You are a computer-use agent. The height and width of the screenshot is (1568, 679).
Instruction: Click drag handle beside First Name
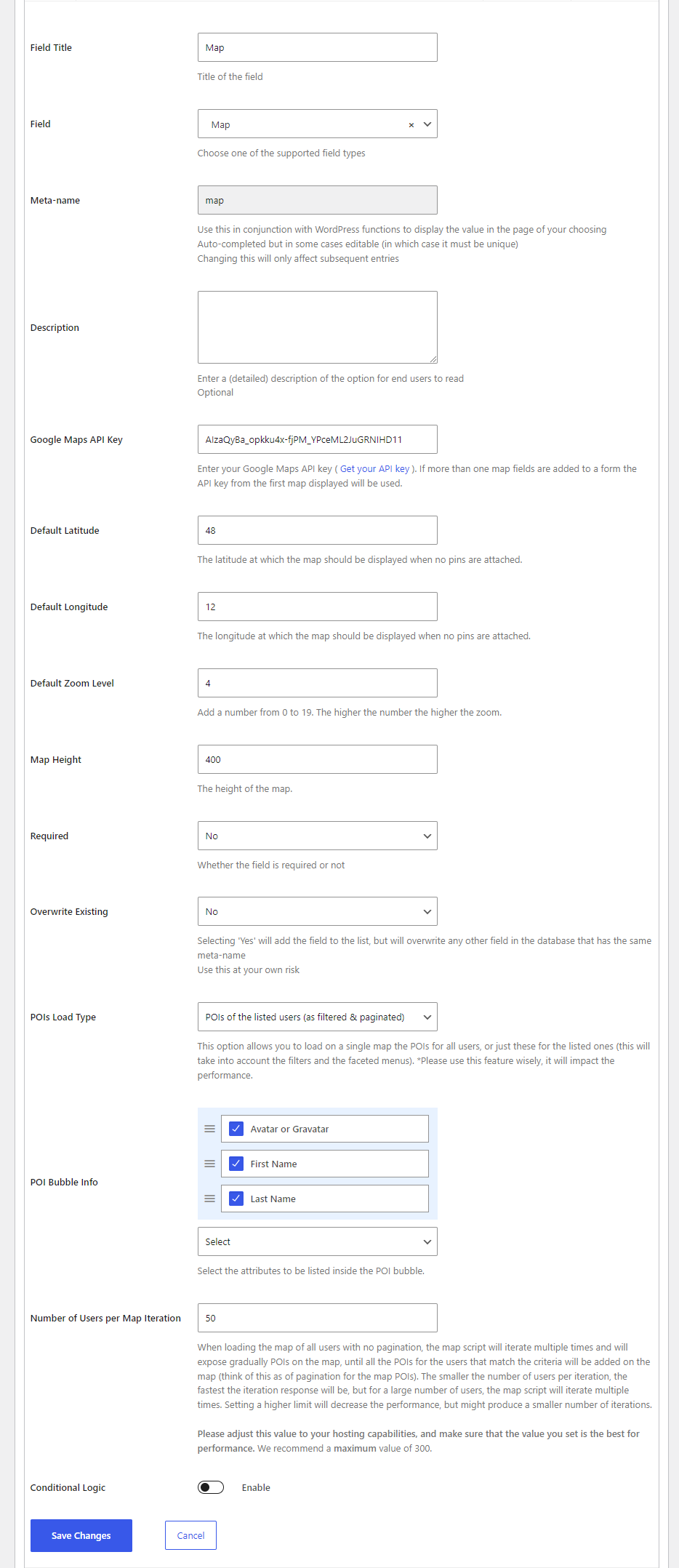[x=209, y=1164]
